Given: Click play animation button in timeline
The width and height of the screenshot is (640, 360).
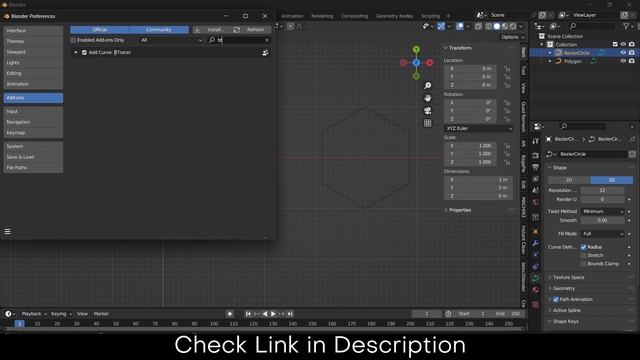Looking at the screenshot, I should click(x=273, y=314).
